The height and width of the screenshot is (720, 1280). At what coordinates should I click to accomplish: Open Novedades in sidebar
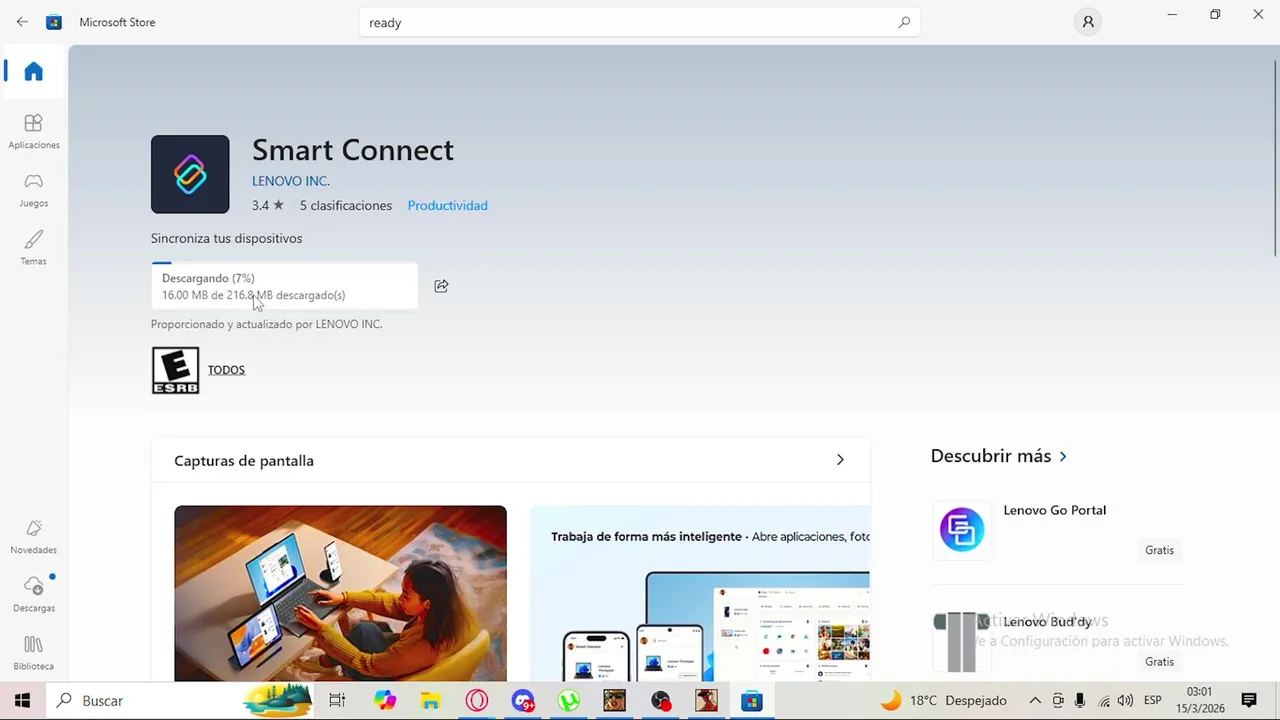click(33, 536)
